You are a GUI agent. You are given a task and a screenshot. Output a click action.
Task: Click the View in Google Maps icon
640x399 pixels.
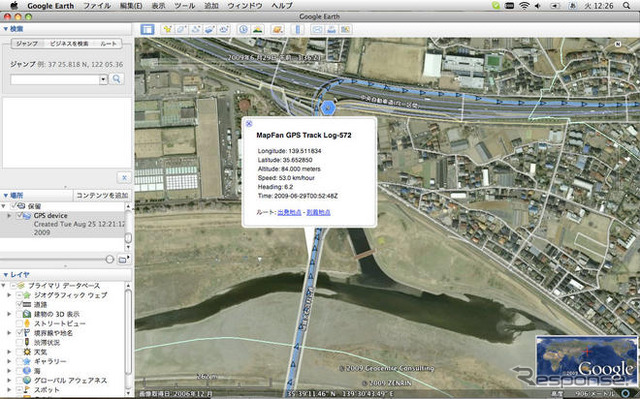(346, 29)
